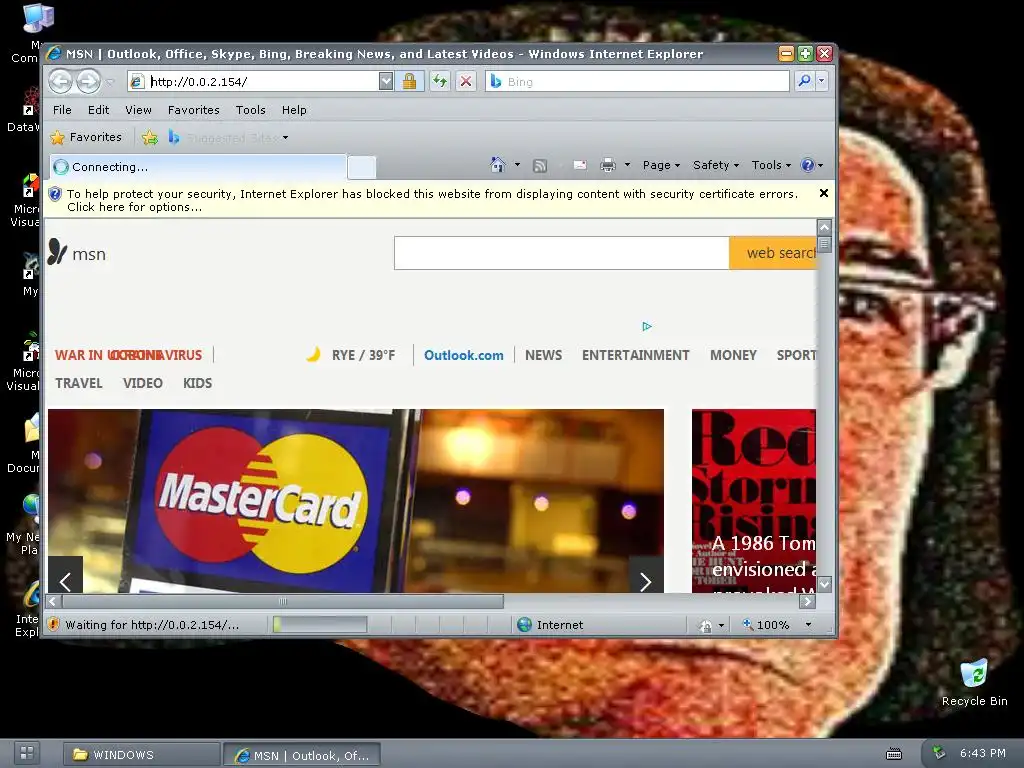The image size is (1024, 768).
Task: Open the KIDS section link
Action: (x=197, y=383)
